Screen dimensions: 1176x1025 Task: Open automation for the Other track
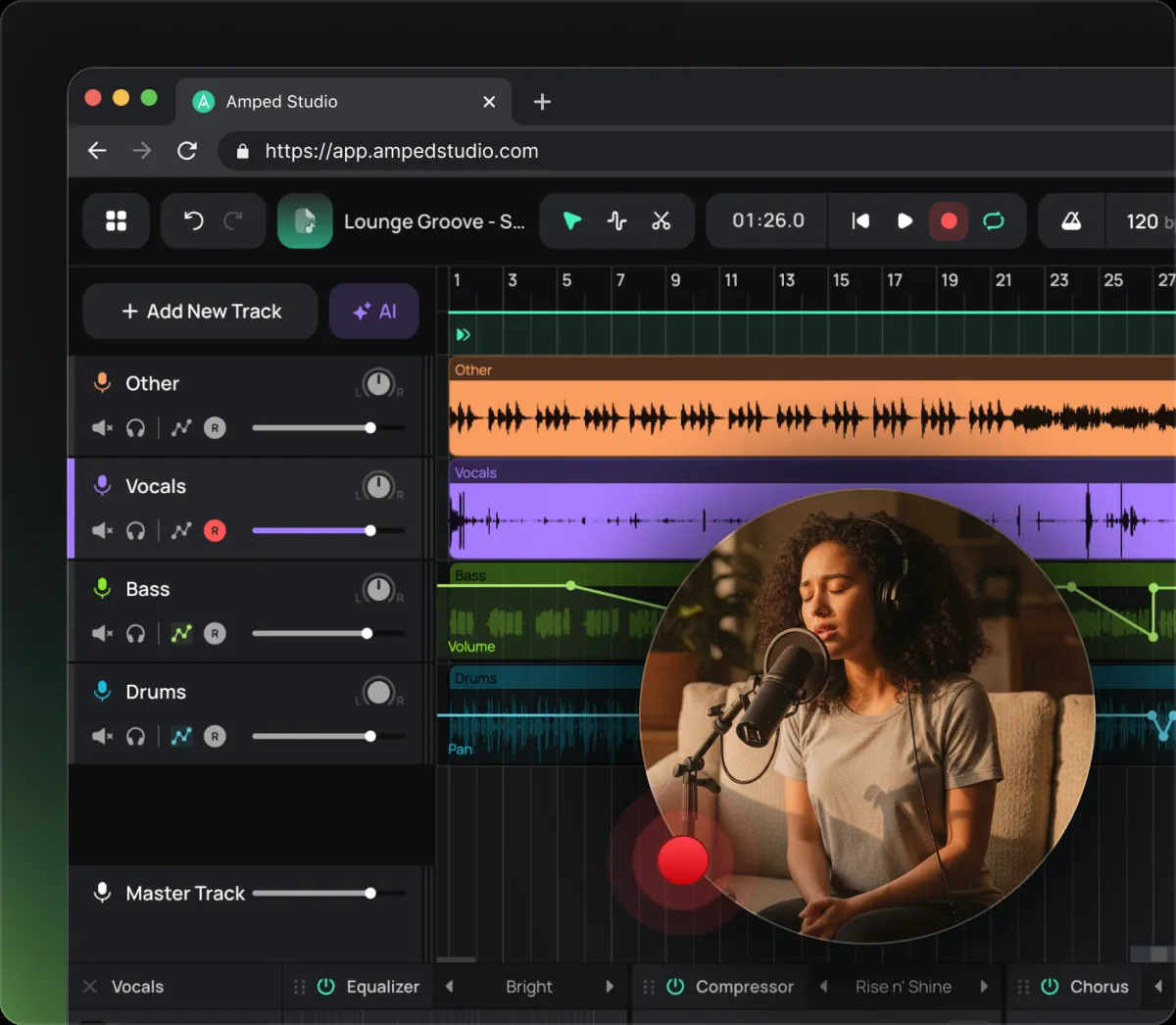point(181,428)
